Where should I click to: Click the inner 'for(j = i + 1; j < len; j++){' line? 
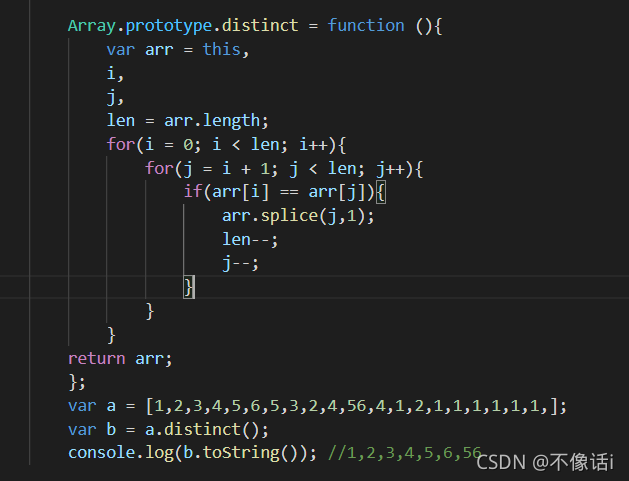point(284,168)
